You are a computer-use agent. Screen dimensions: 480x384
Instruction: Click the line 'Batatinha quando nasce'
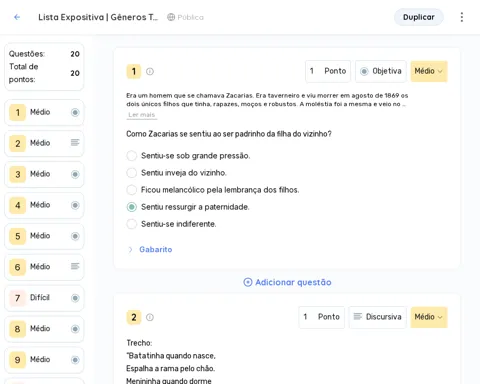click(171, 356)
